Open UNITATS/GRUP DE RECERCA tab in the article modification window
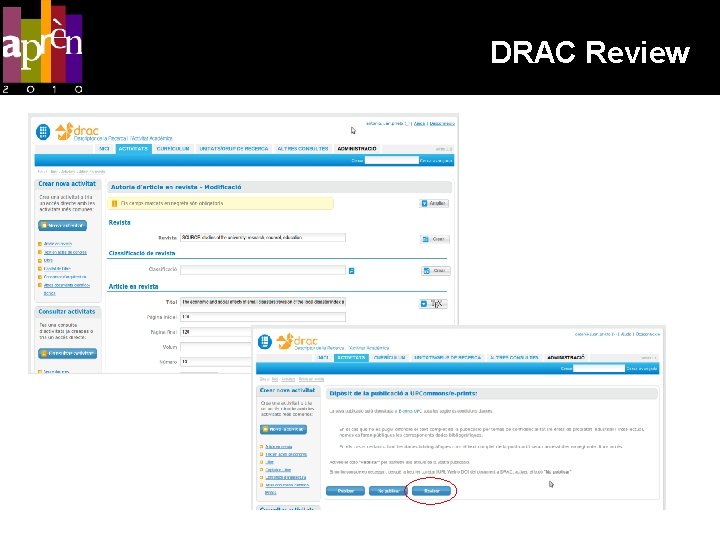Screen dimensions: 720x540 (x=234, y=149)
